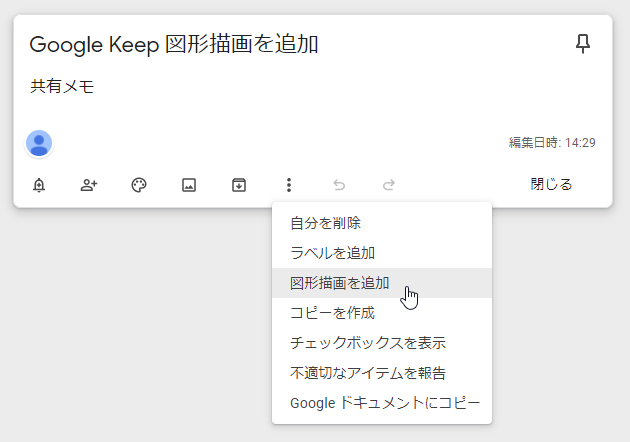Archive the note with the archive icon
This screenshot has height=442, width=630.
[239, 185]
